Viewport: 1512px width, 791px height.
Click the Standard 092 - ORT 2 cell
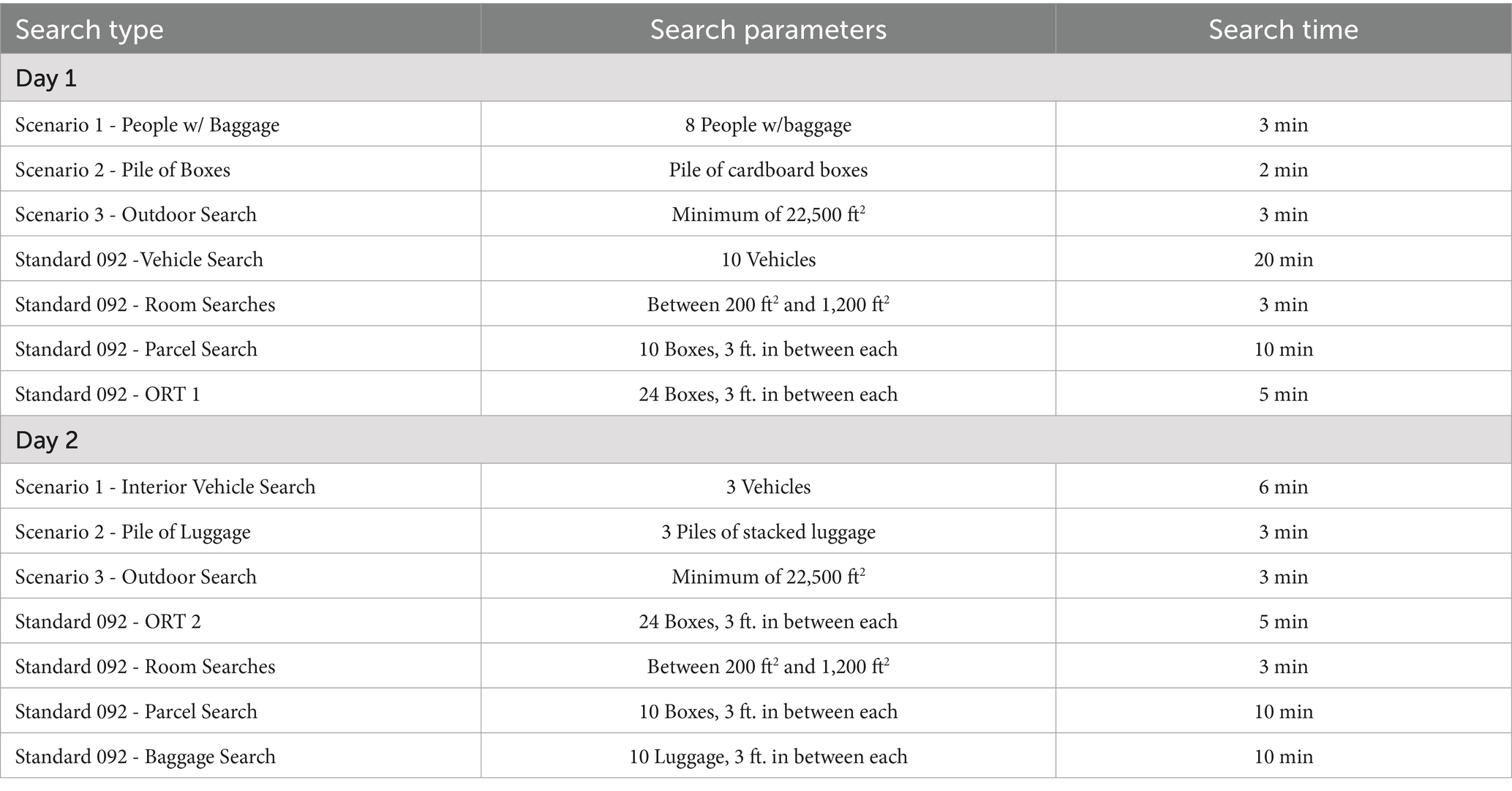pos(108,622)
